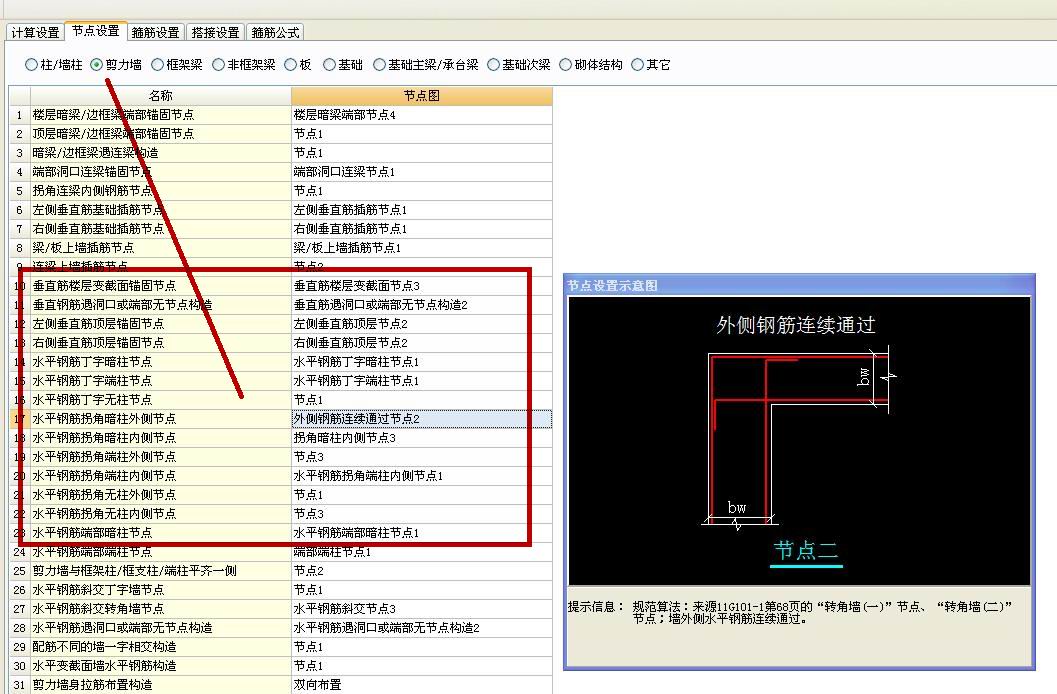1057x694 pixels.
Task: Select the 楼层暗梁端部节点4 cell in row 1
Action: pos(421,115)
